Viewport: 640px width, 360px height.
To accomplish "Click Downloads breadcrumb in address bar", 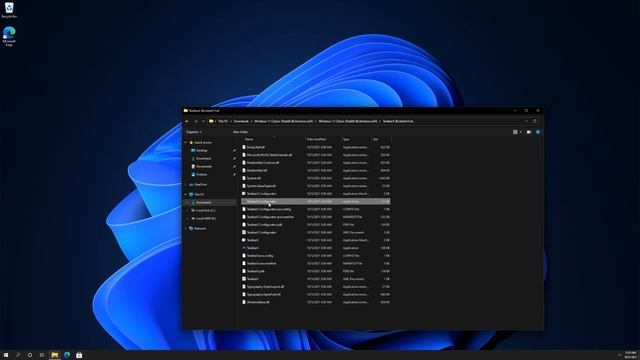I will (241, 121).
